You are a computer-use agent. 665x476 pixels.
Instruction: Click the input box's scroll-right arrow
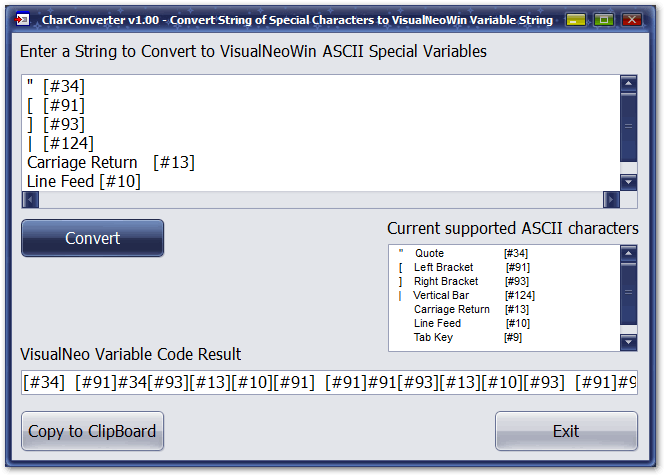point(611,199)
